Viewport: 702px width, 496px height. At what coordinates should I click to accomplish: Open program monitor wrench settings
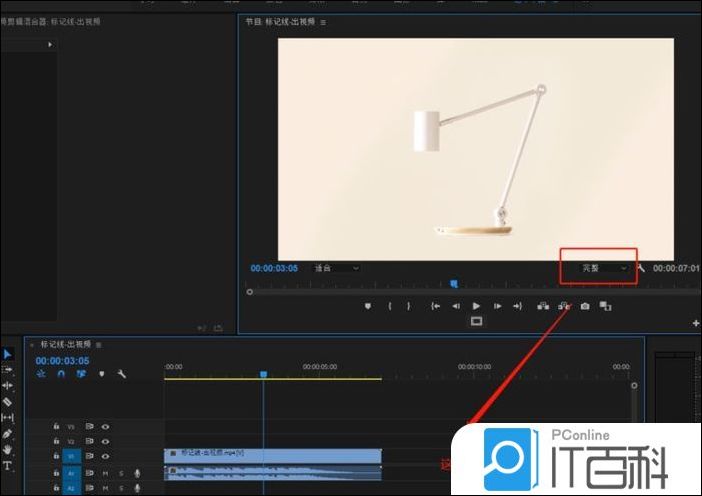point(641,268)
